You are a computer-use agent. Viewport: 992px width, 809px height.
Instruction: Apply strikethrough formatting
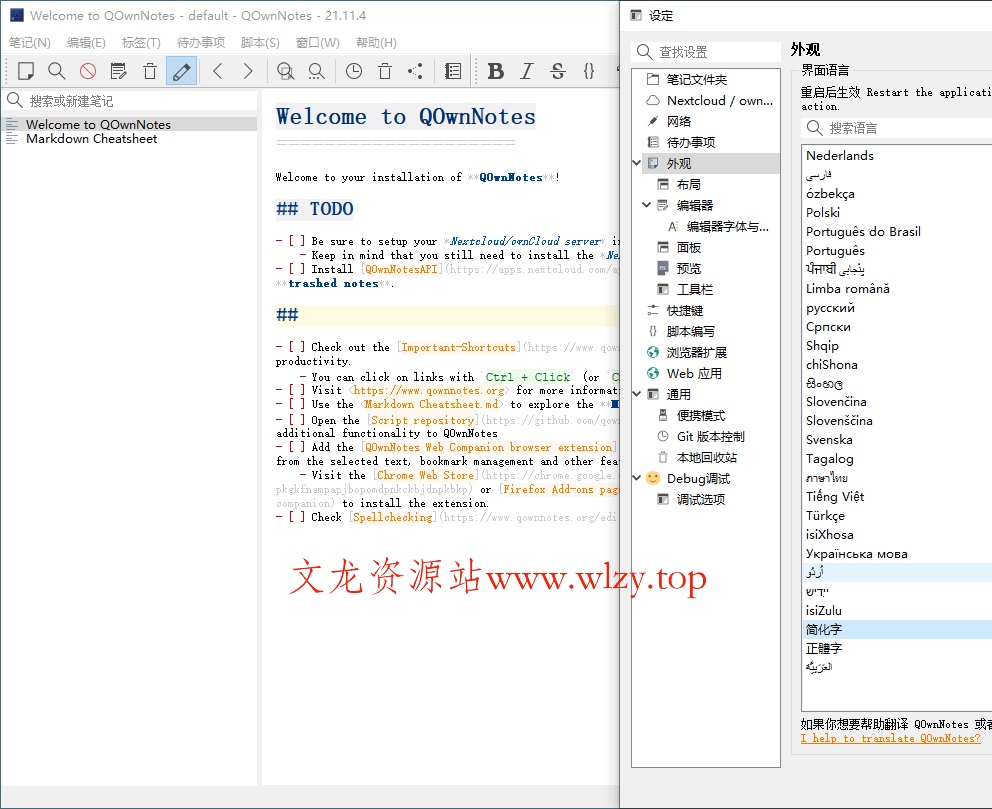(558, 71)
